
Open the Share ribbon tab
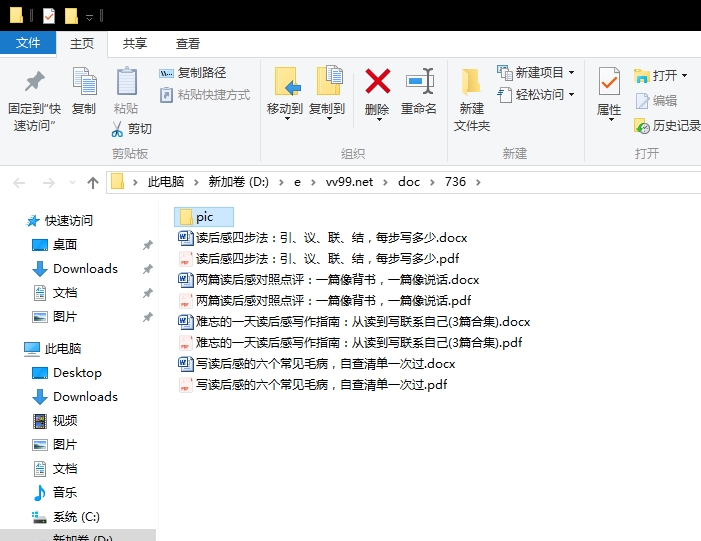135,44
